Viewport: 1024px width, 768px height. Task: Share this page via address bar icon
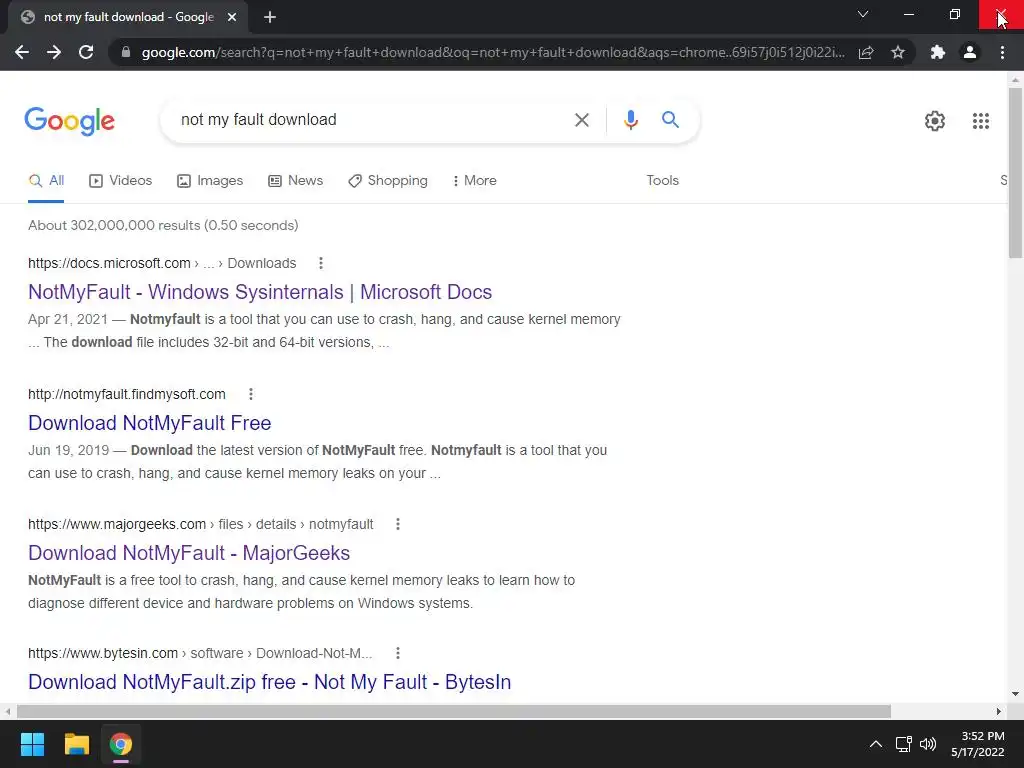[x=866, y=52]
